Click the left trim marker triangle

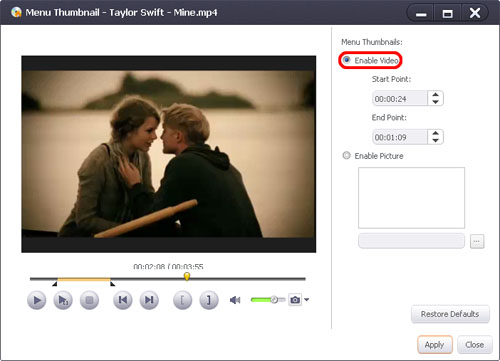pyautogui.click(x=55, y=284)
